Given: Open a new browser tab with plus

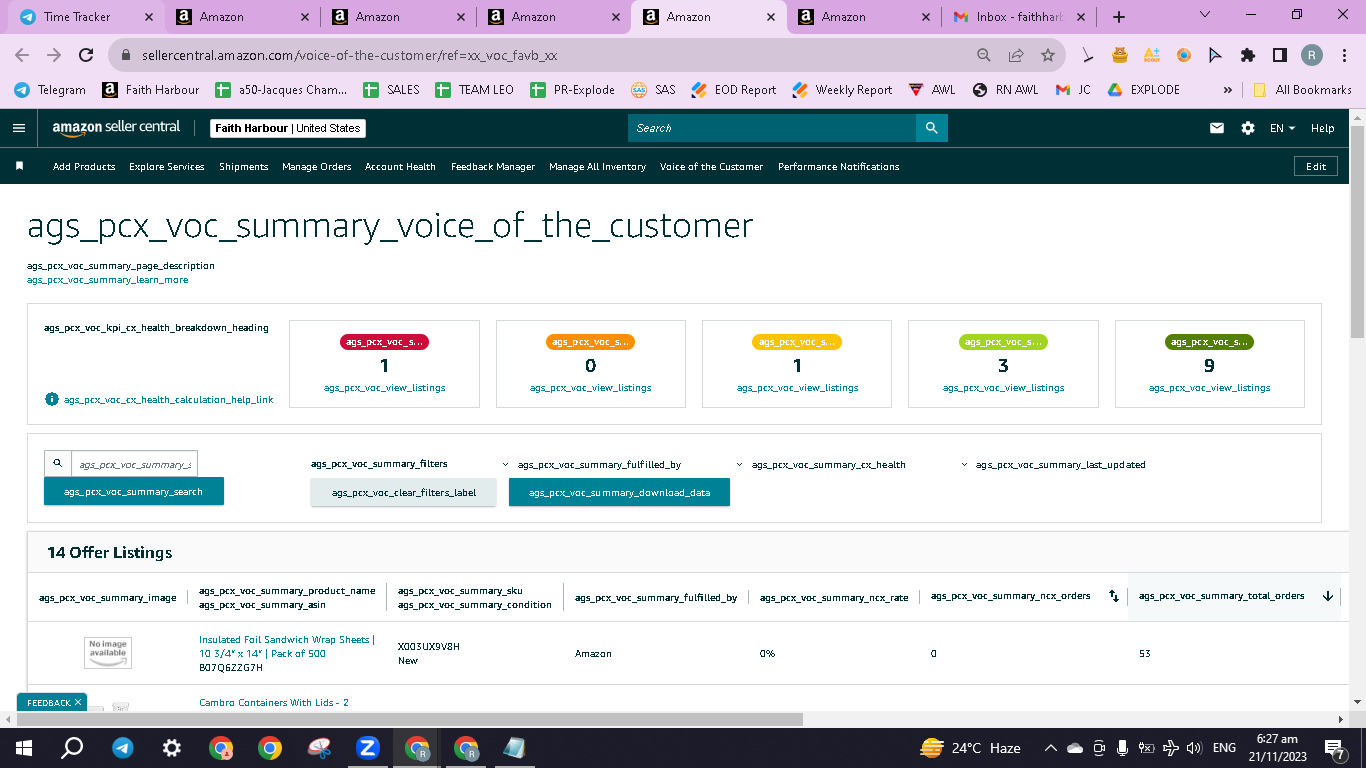Looking at the screenshot, I should pos(1119,17).
